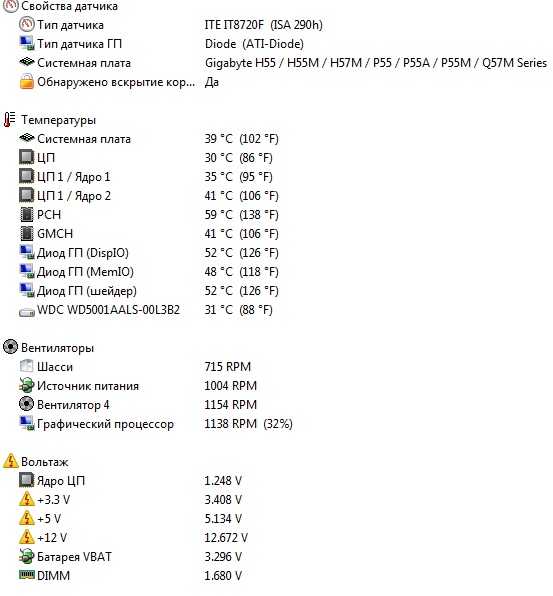Screen dimensions: 553x596
Task: Click the 715 RPM chassis fan value
Action: pyautogui.click(x=228, y=367)
